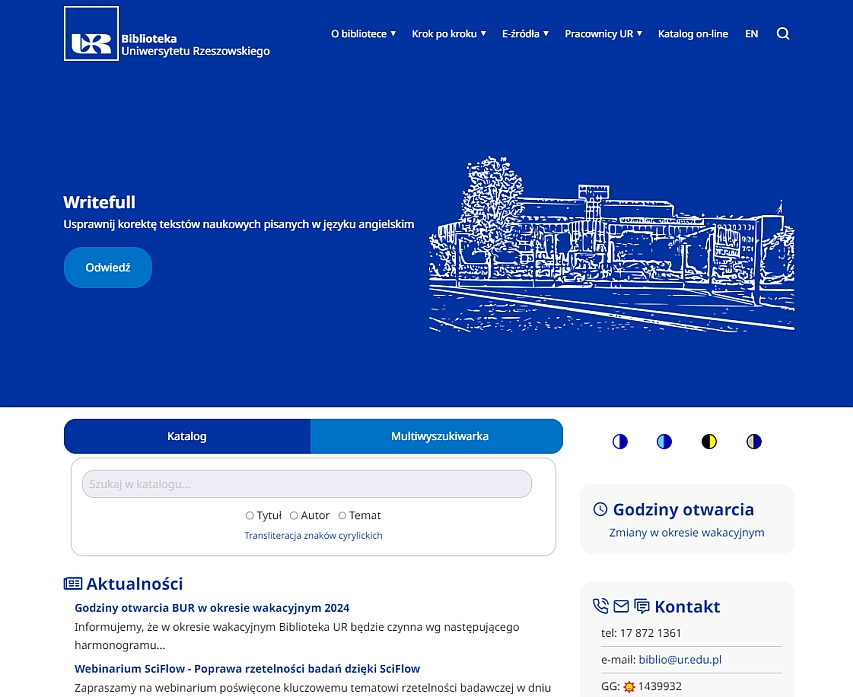The image size is (853, 697).
Task: Click the Kontakt heading
Action: click(687, 606)
